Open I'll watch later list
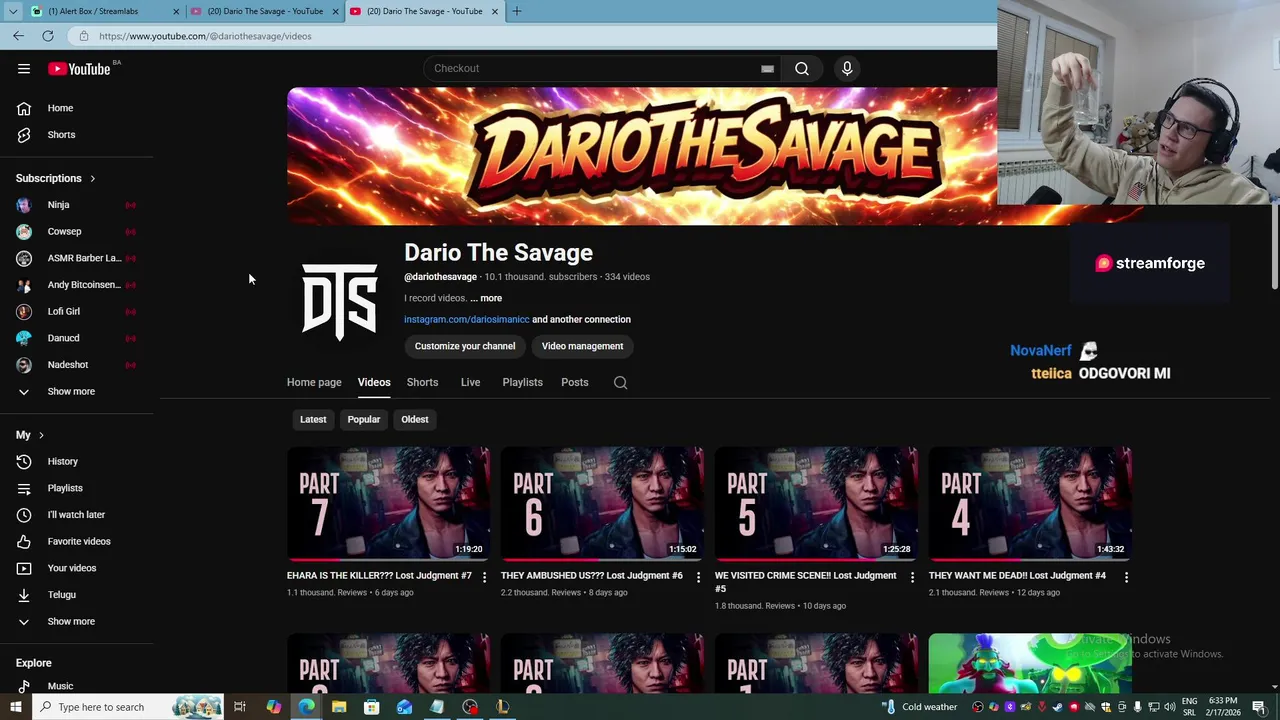Screen dimensions: 1280x720 pyautogui.click(x=77, y=515)
